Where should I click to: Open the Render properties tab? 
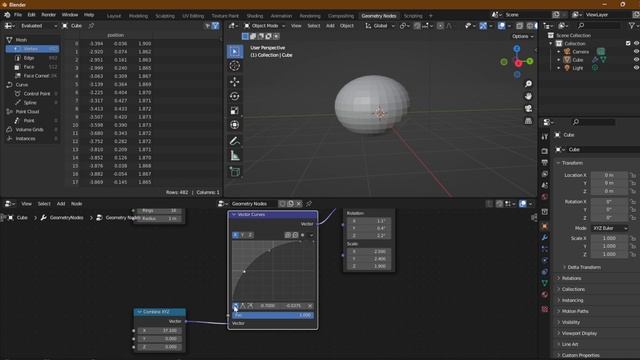click(544, 151)
